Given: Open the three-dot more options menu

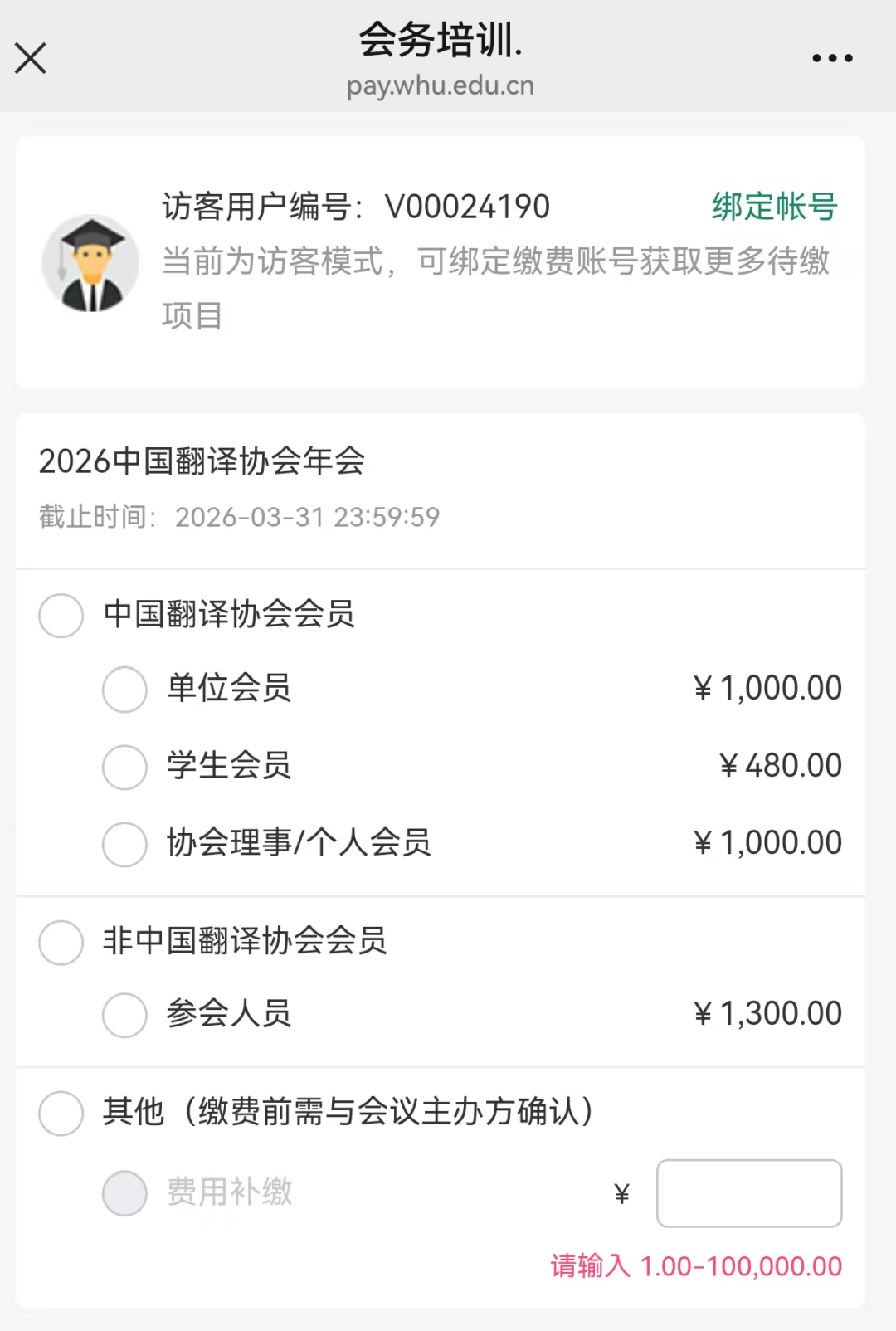Looking at the screenshot, I should pos(832,58).
